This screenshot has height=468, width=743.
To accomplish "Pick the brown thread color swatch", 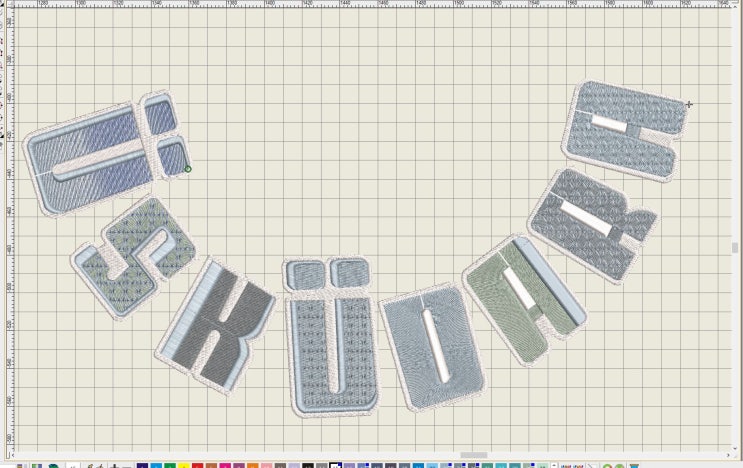I will tap(211, 465).
